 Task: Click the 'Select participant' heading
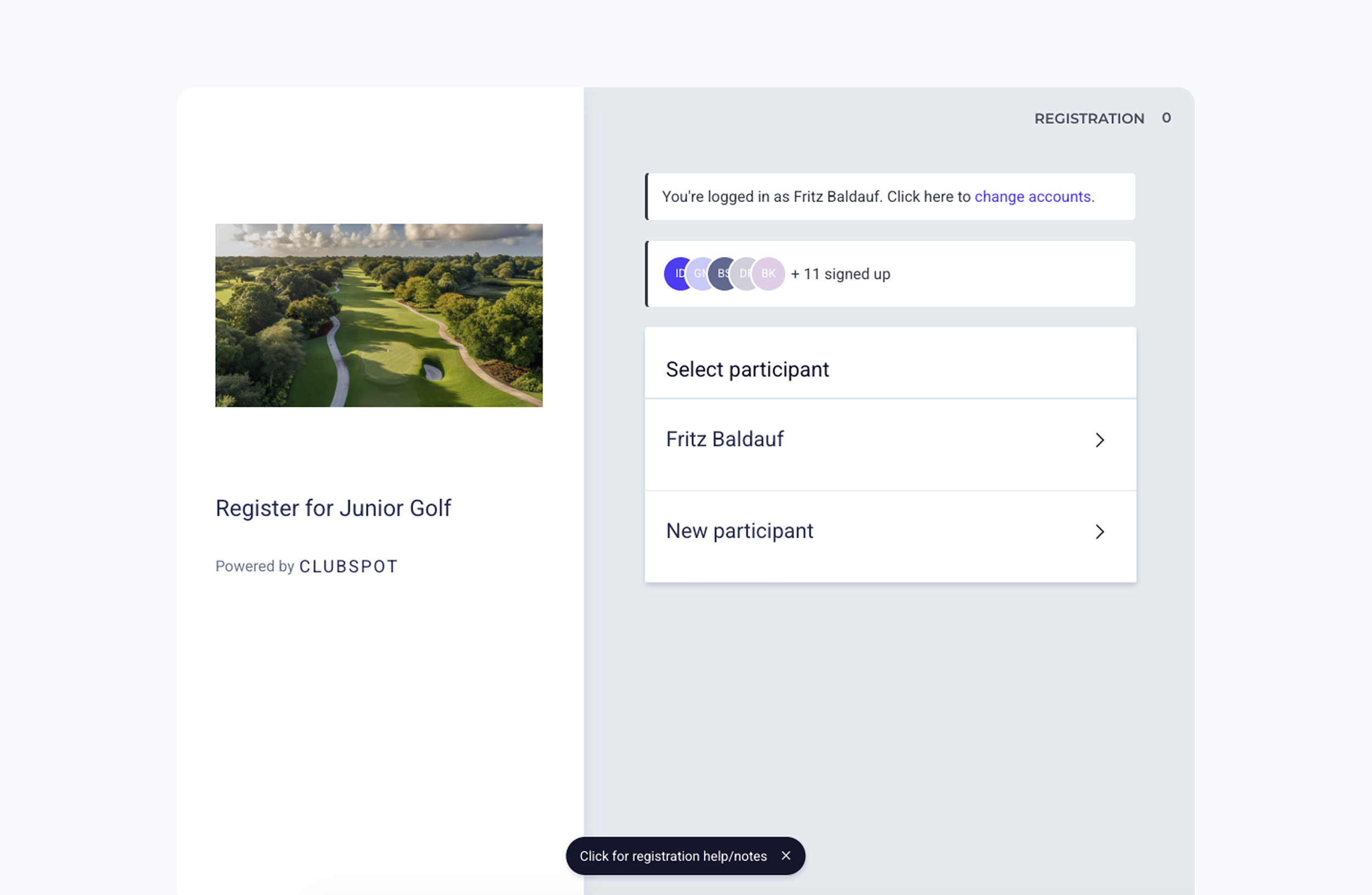pos(747,369)
